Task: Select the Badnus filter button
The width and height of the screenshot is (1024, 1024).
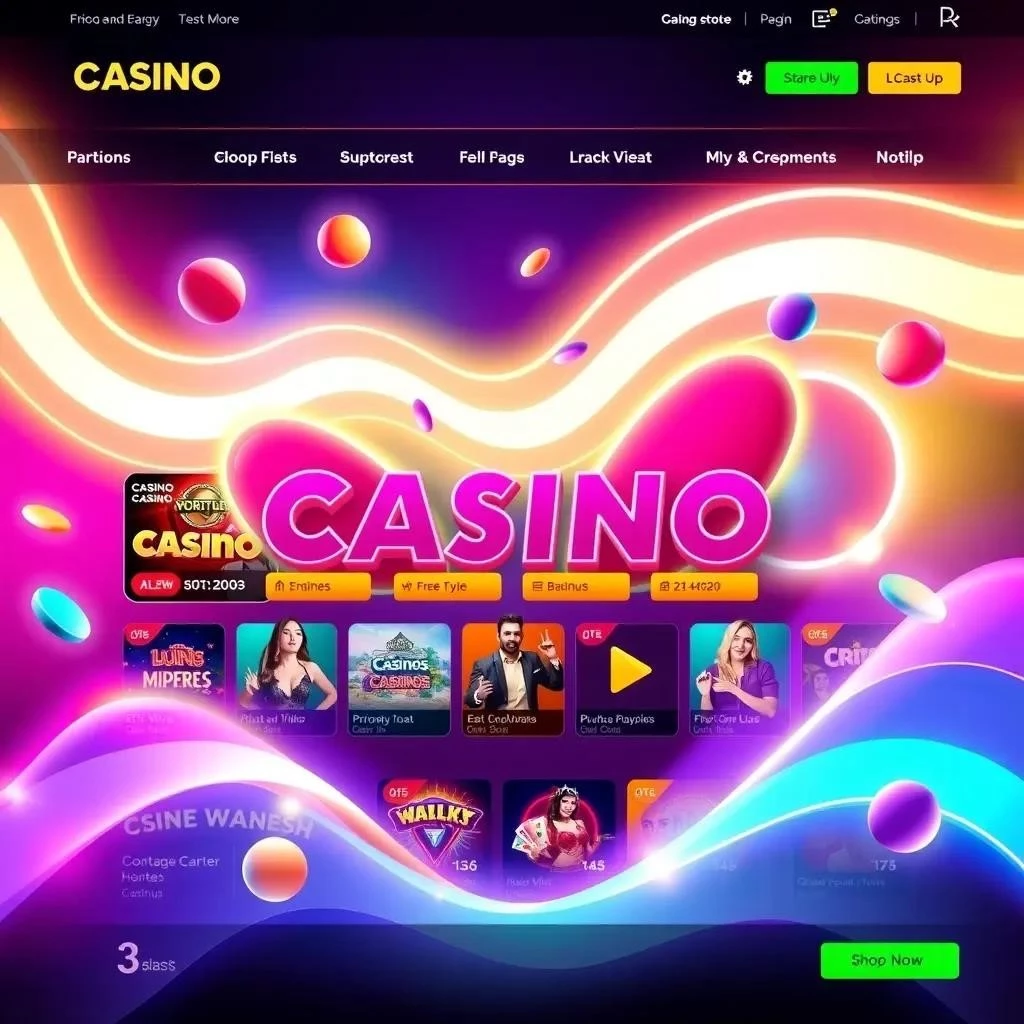Action: 576,586
